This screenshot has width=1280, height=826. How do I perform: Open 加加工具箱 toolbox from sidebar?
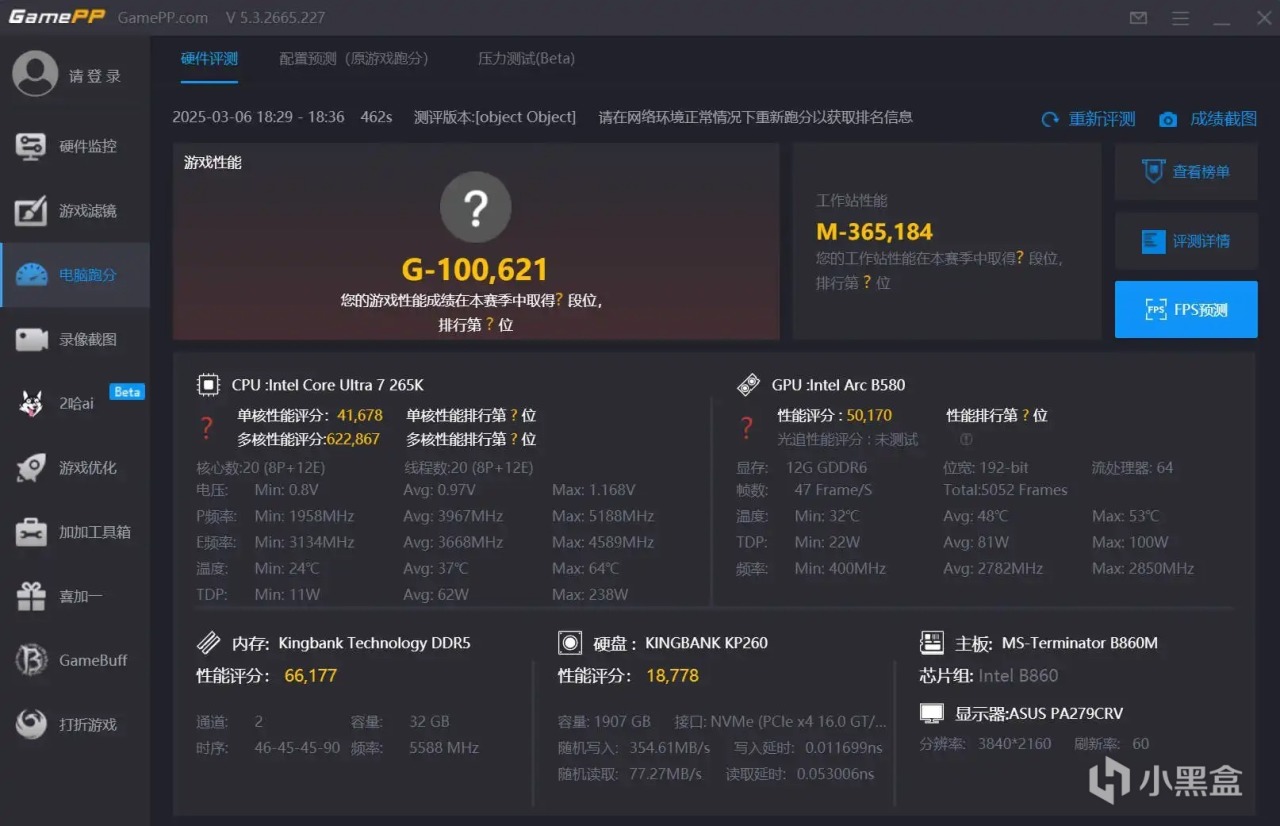click(x=75, y=532)
